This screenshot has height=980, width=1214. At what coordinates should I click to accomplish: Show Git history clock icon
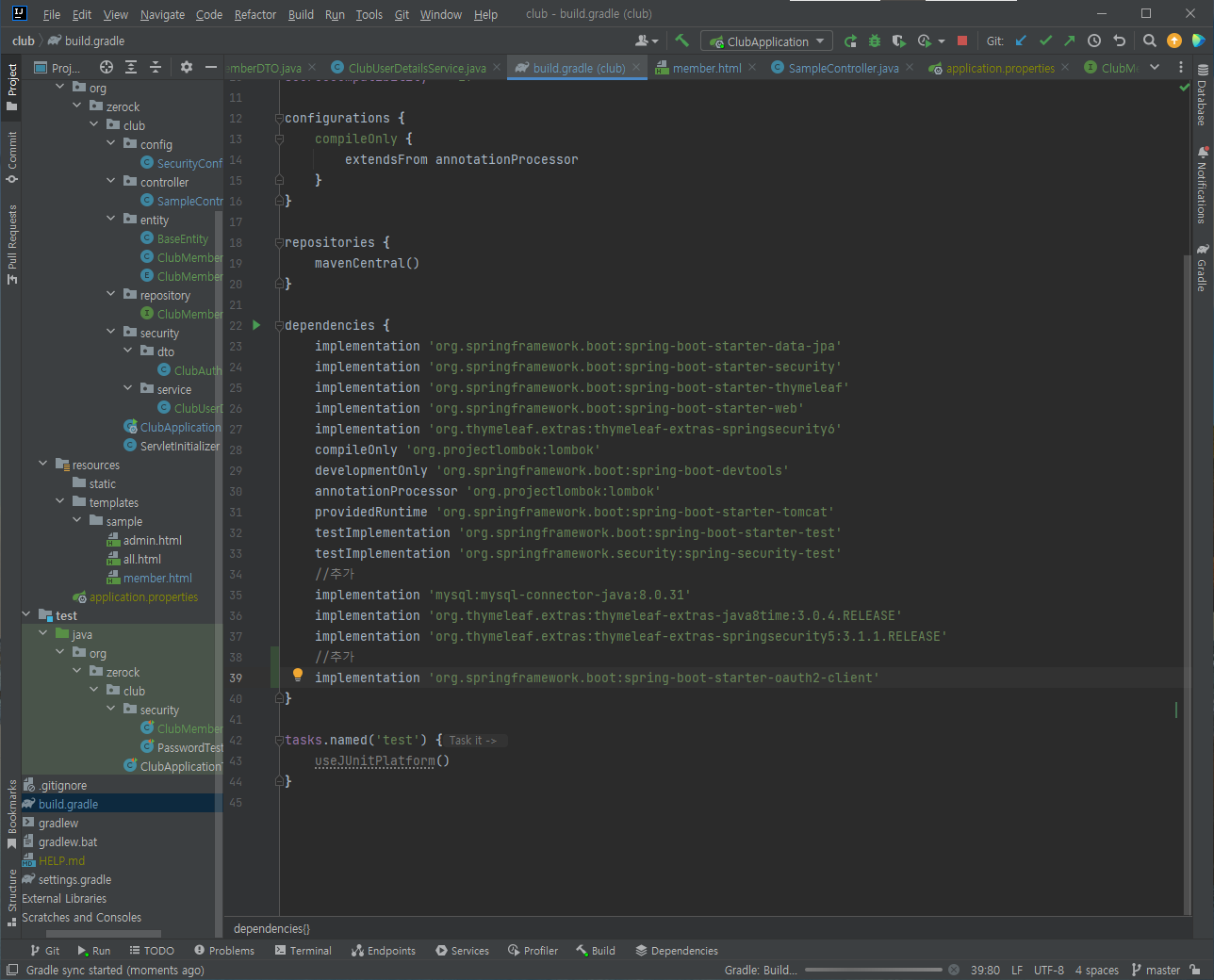[x=1094, y=41]
